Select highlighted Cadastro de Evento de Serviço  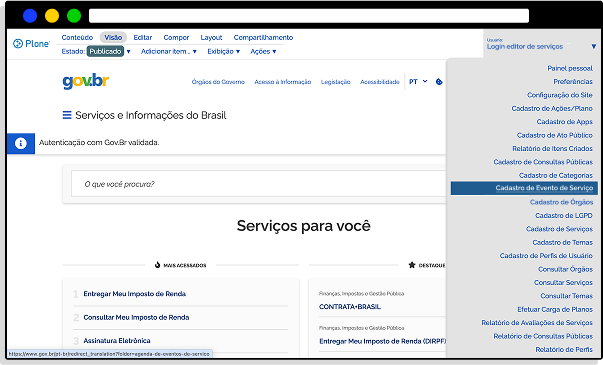(x=524, y=188)
